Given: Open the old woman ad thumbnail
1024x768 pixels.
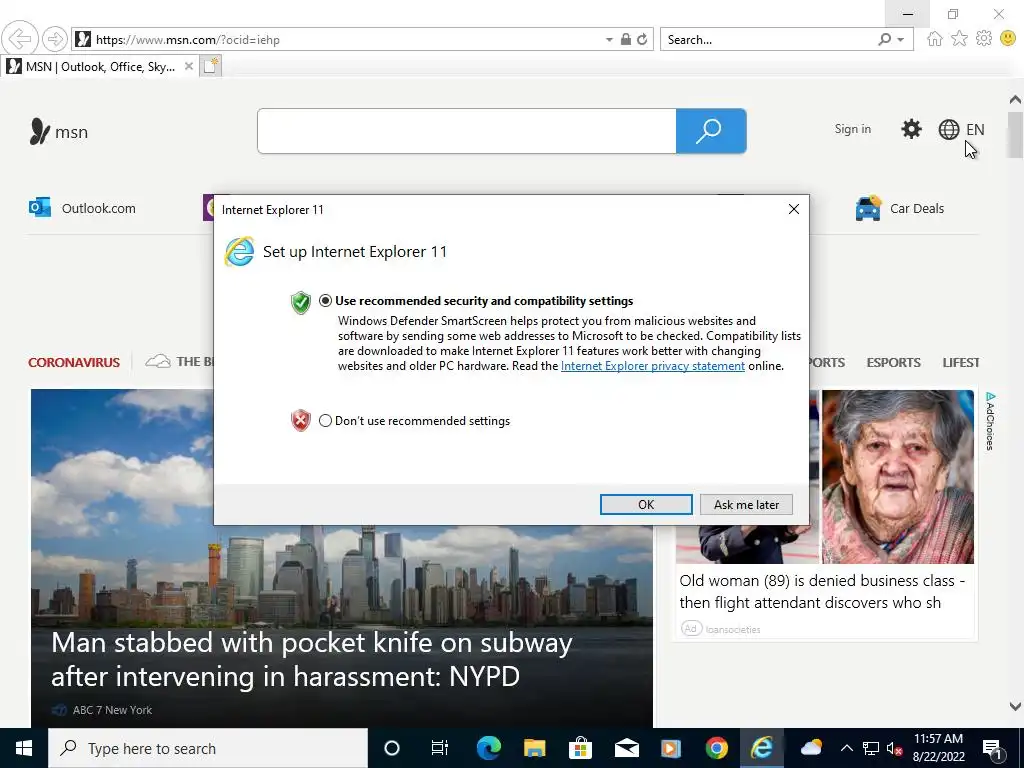Looking at the screenshot, I should (897, 477).
